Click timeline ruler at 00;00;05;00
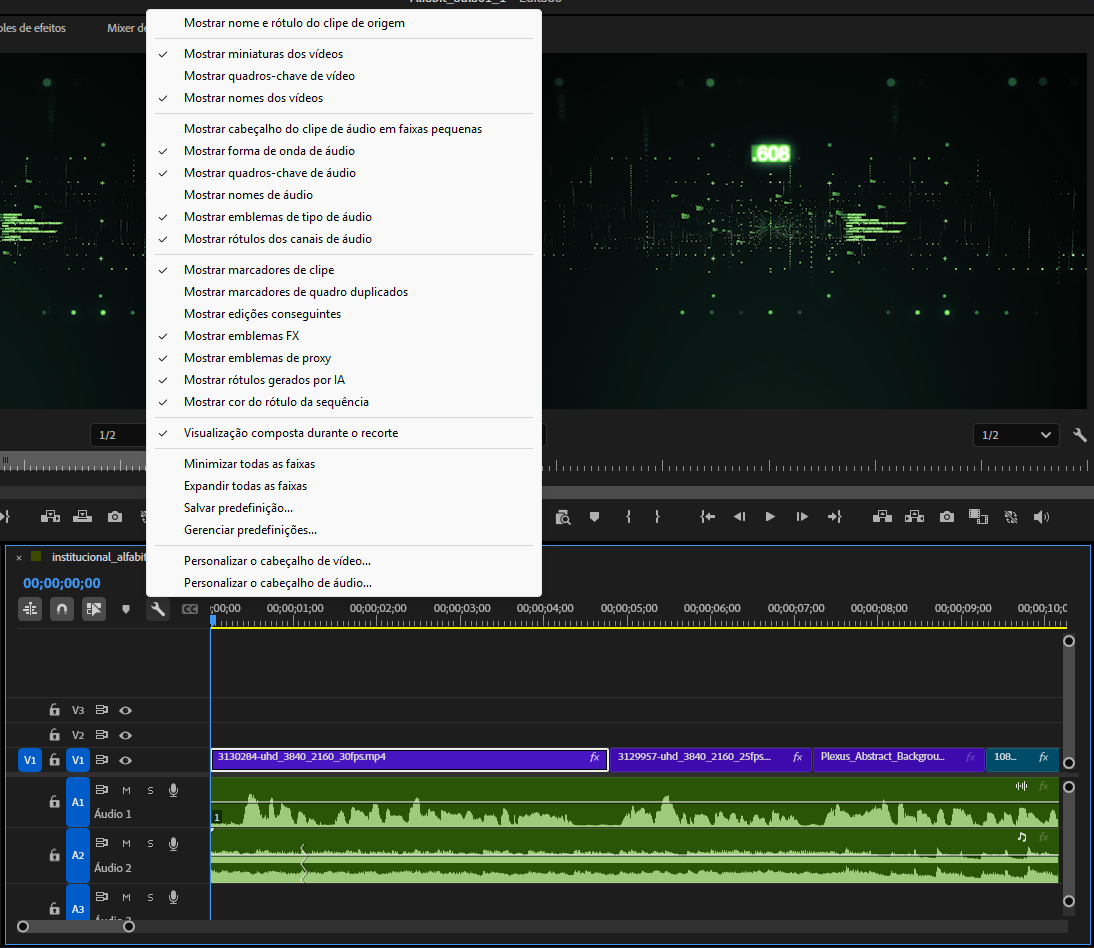The image size is (1094, 948). pos(629,609)
